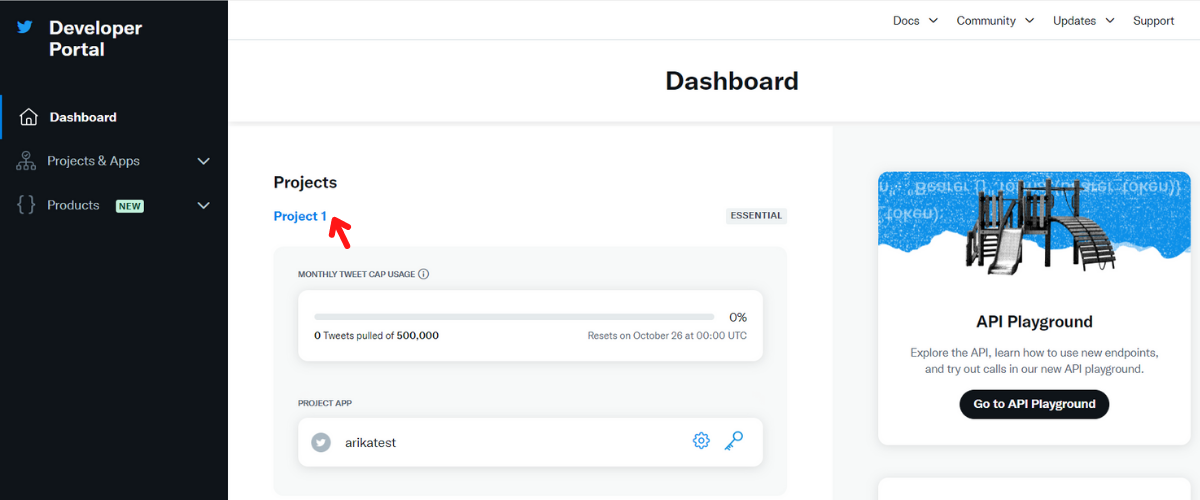Click the Twitter bird logo
The image size is (1200, 500).
click(25, 28)
